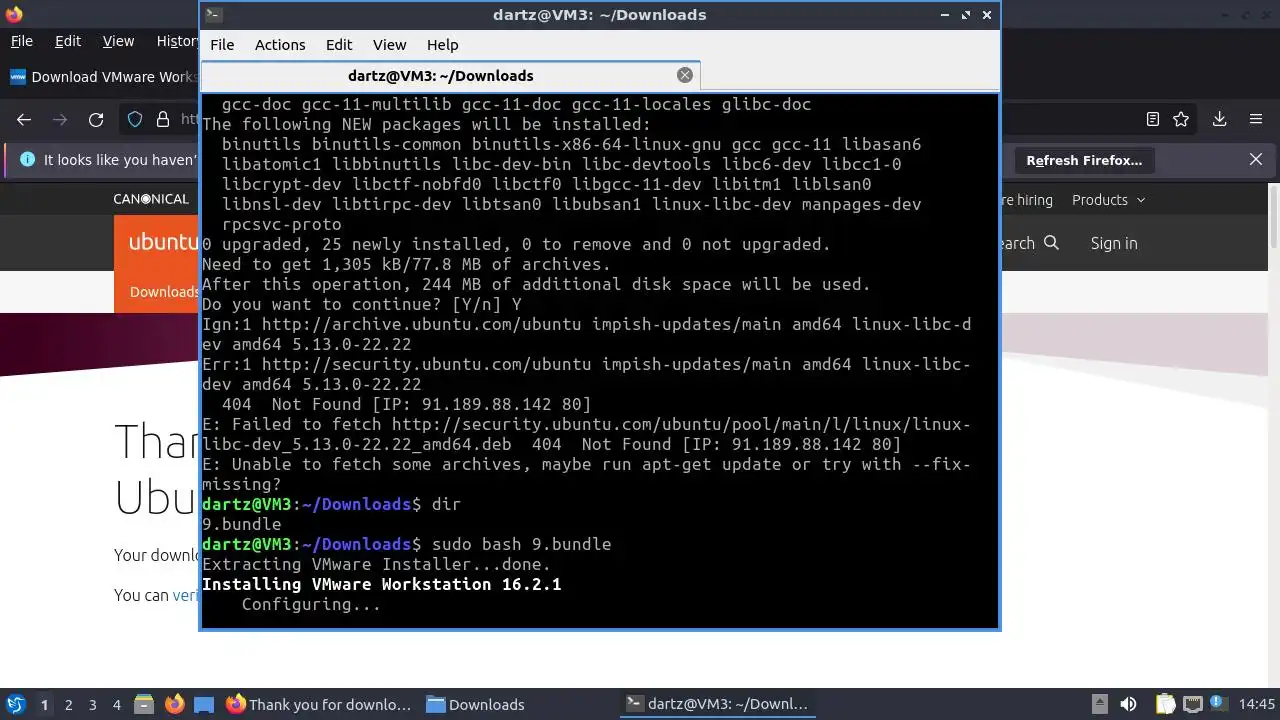Go back in Firefox
This screenshot has height=720, width=1280.
tap(24, 119)
